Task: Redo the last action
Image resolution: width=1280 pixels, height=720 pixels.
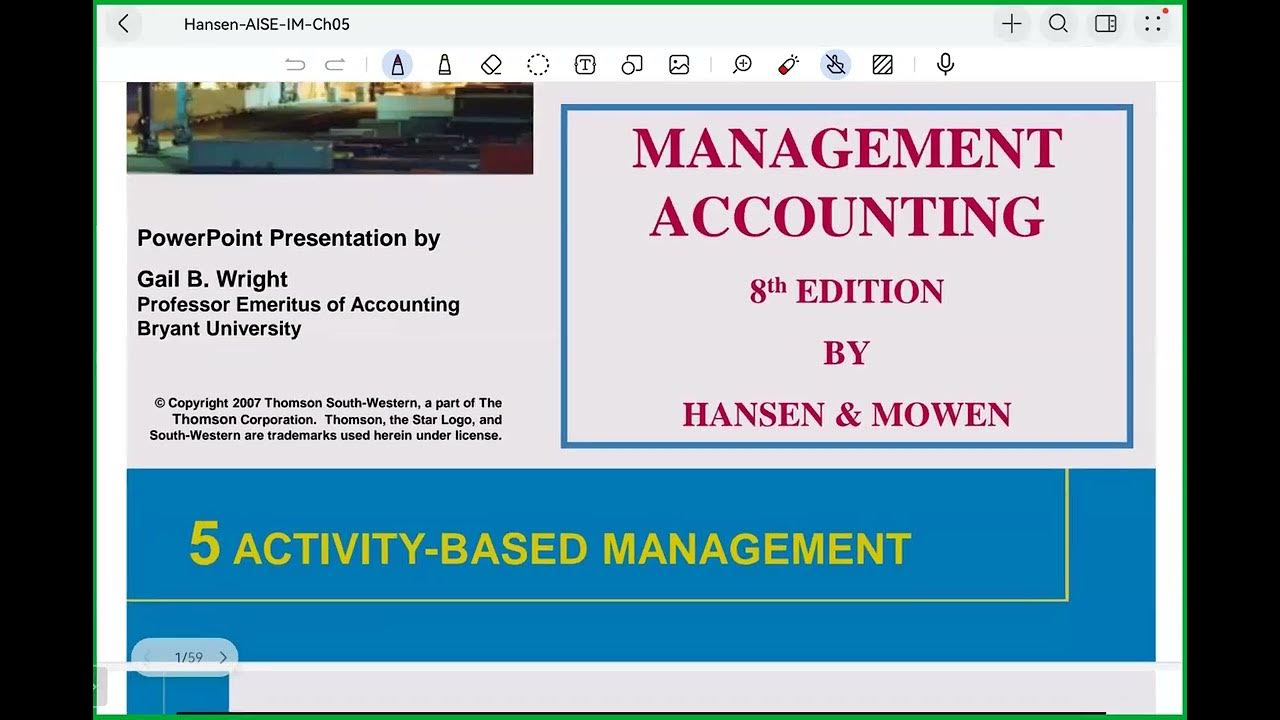Action: pos(335,65)
